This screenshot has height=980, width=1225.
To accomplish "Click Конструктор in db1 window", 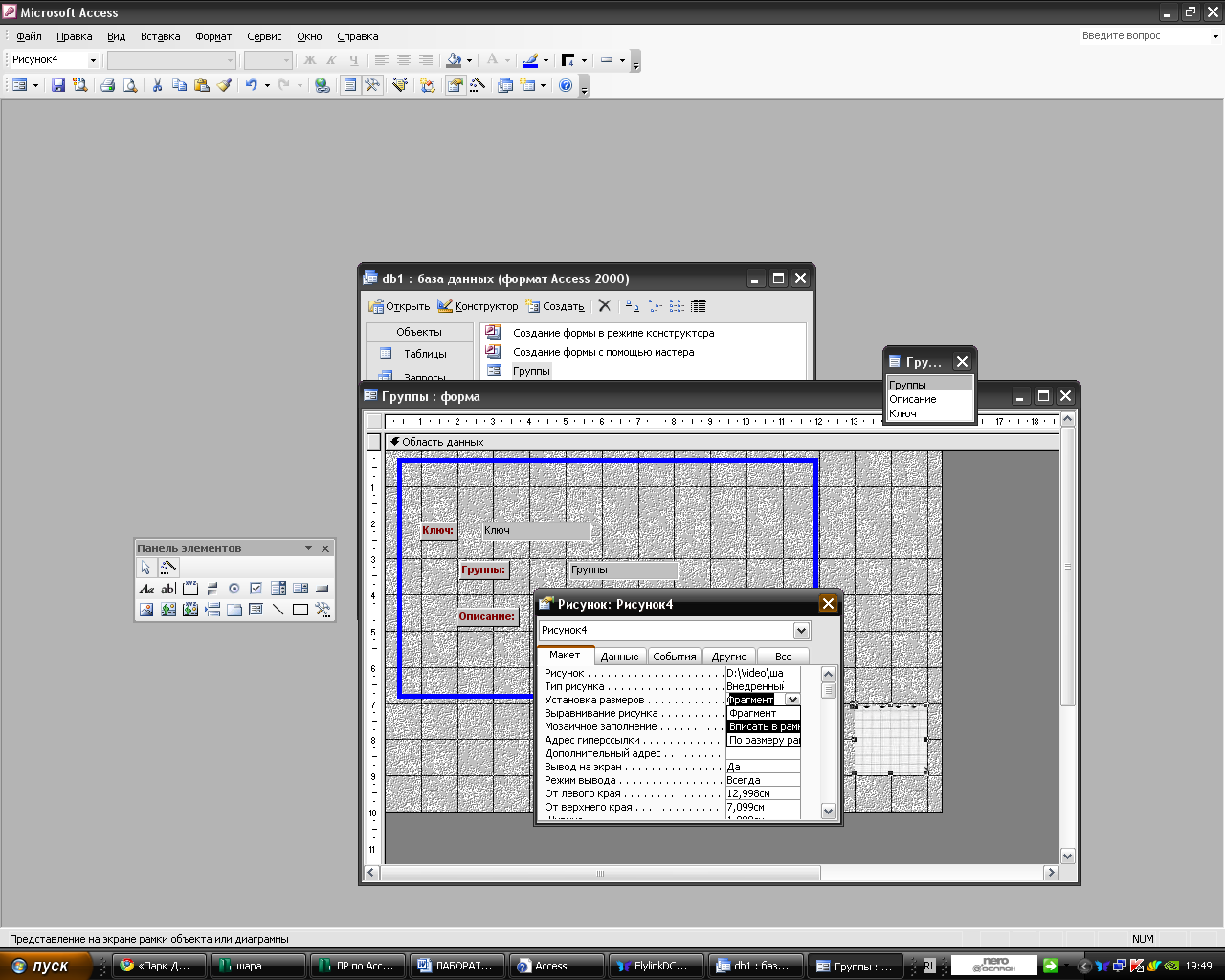I will point(478,306).
